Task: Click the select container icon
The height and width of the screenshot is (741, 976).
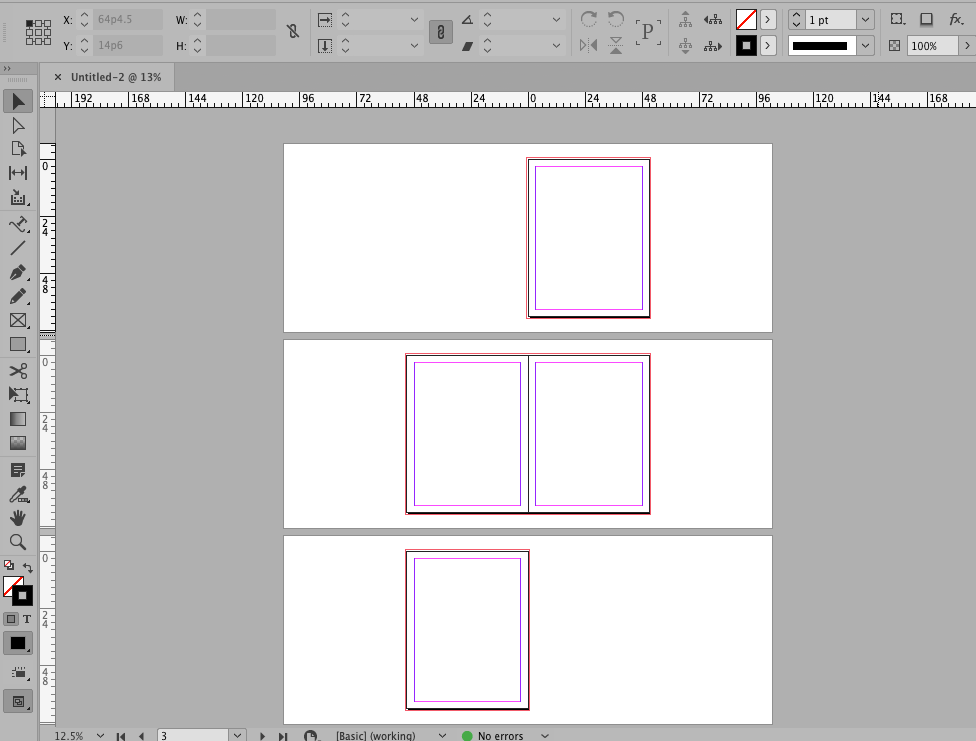Action: (x=685, y=19)
